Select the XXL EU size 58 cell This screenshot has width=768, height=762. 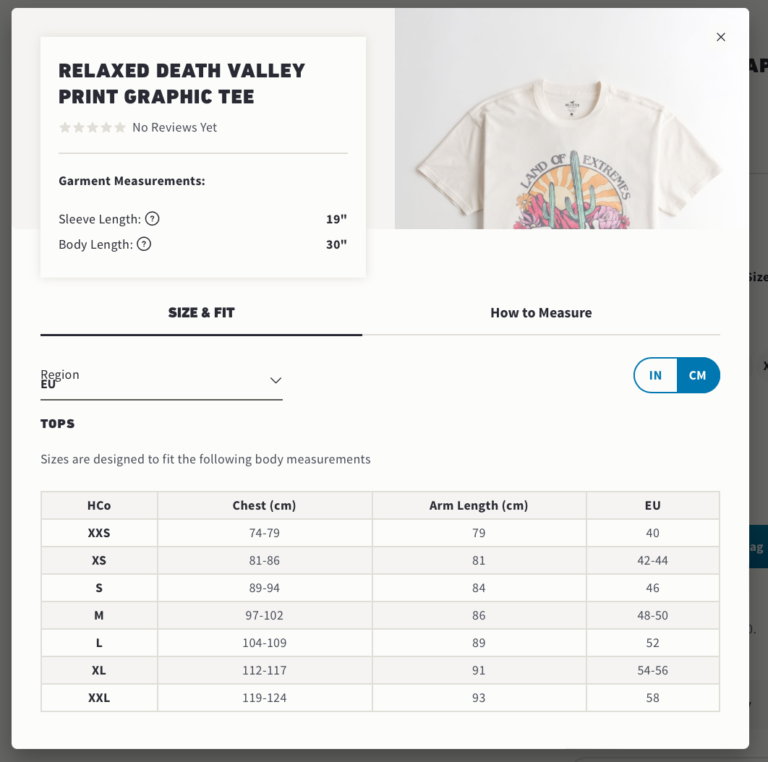click(653, 698)
